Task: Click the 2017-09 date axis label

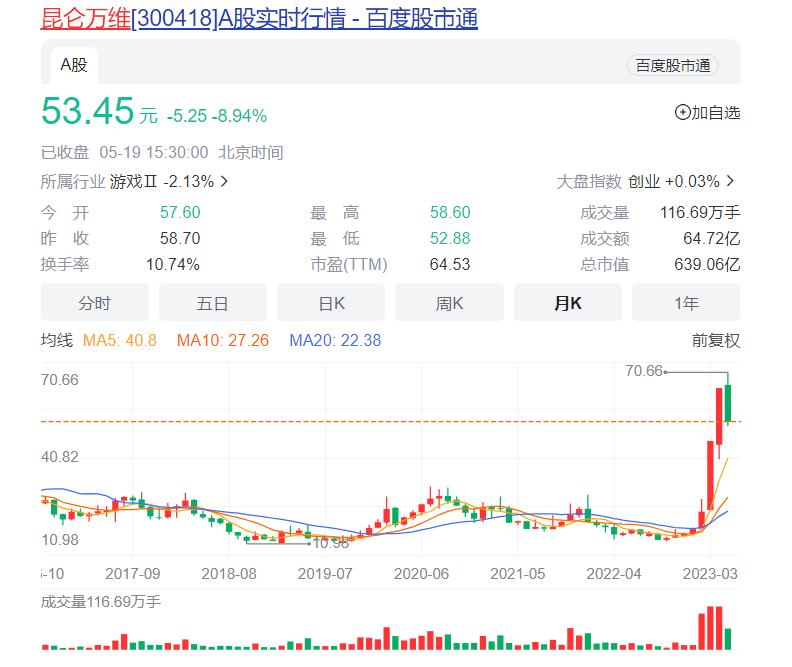Action: (x=132, y=574)
